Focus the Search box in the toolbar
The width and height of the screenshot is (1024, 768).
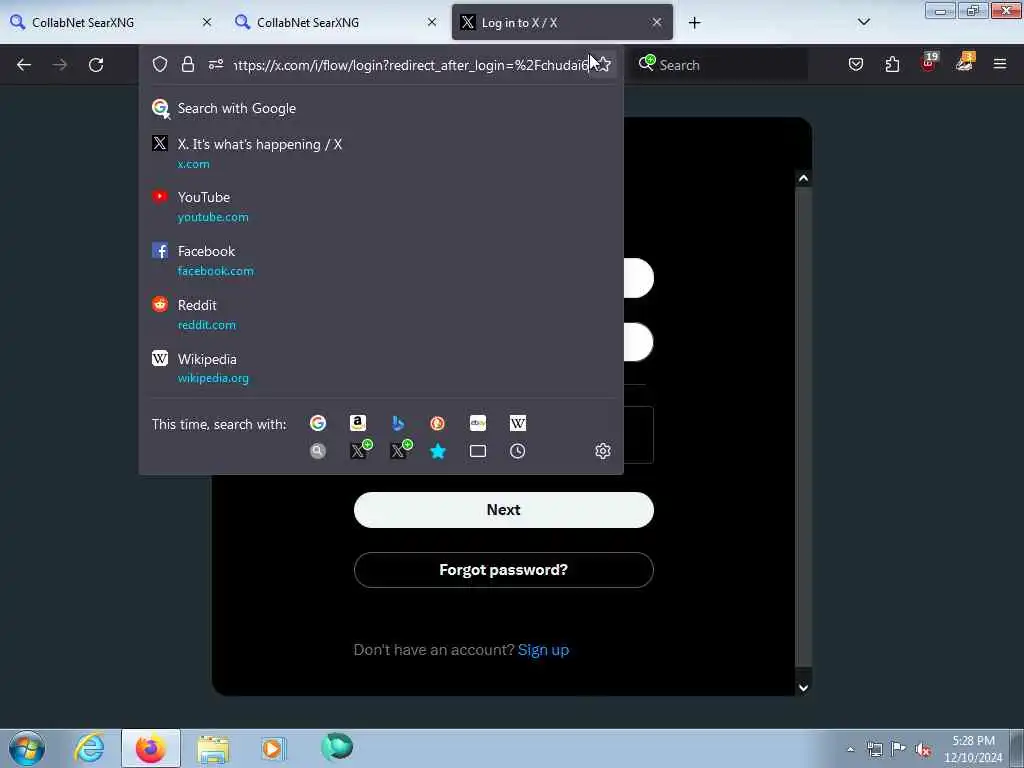(718, 65)
